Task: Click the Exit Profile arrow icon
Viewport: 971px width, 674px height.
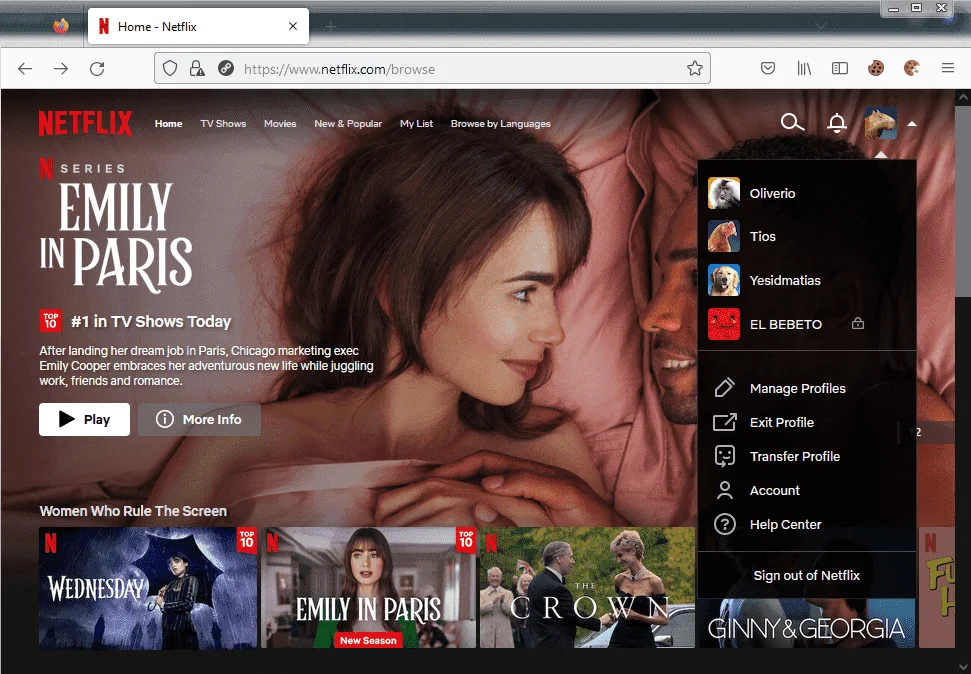Action: pos(725,422)
